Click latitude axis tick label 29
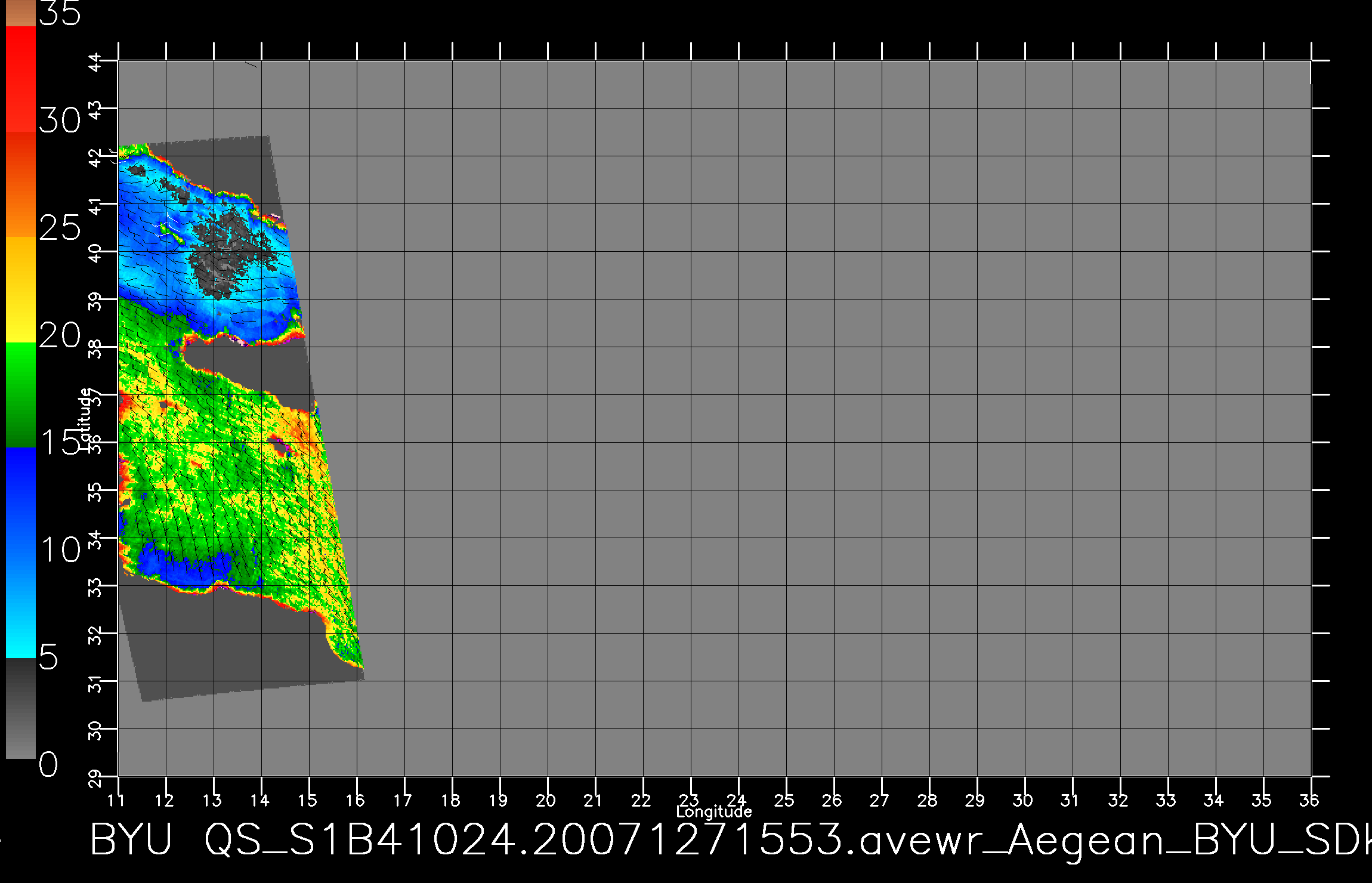Screen dimensions: 1372x883 pyautogui.click(x=95, y=779)
